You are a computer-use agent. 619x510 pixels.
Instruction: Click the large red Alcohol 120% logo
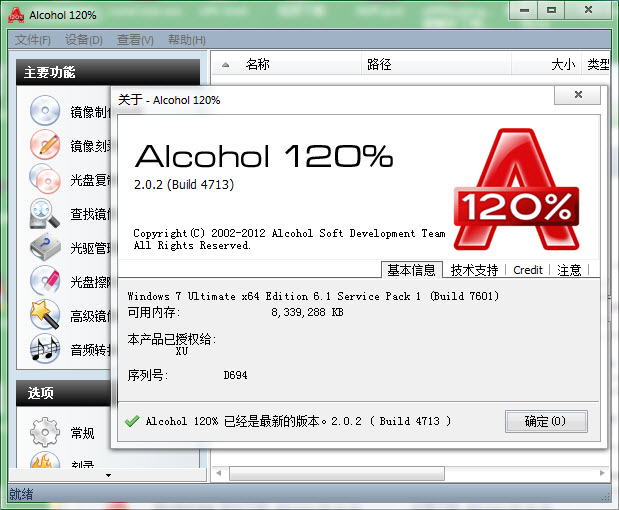516,189
